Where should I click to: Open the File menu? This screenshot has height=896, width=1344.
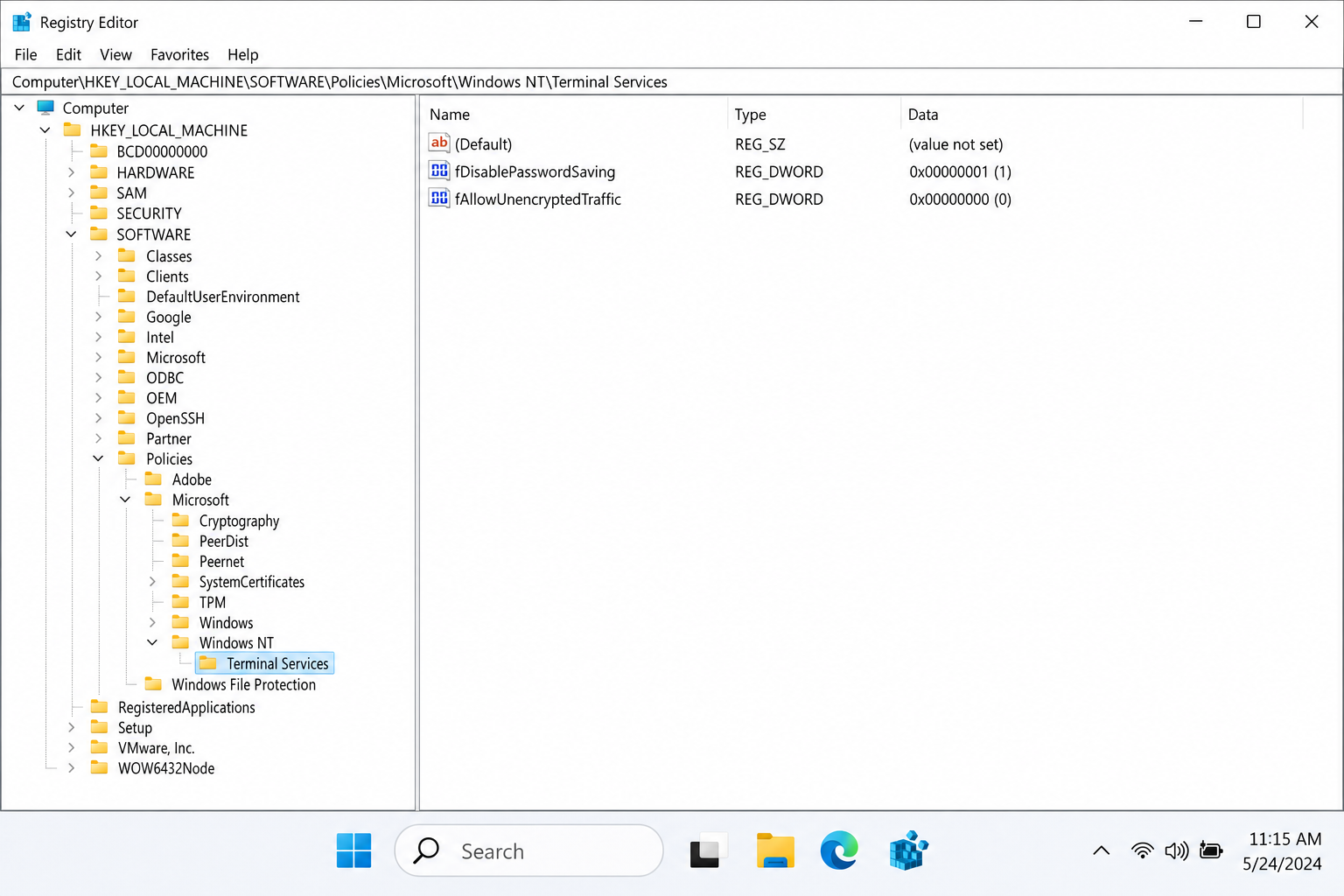point(26,54)
